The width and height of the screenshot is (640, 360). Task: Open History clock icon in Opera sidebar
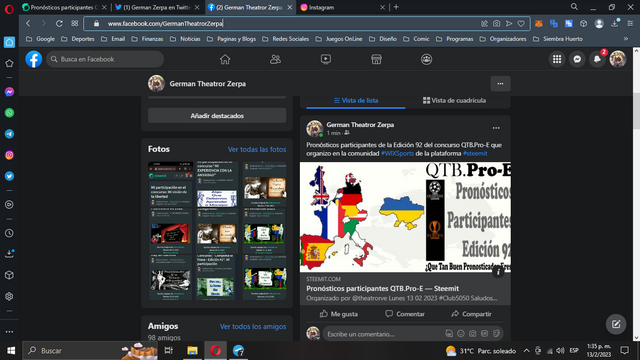[9, 233]
